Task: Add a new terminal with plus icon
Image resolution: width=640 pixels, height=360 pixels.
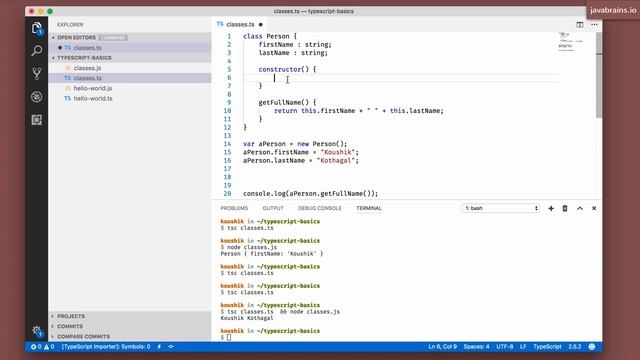Action: [x=551, y=208]
